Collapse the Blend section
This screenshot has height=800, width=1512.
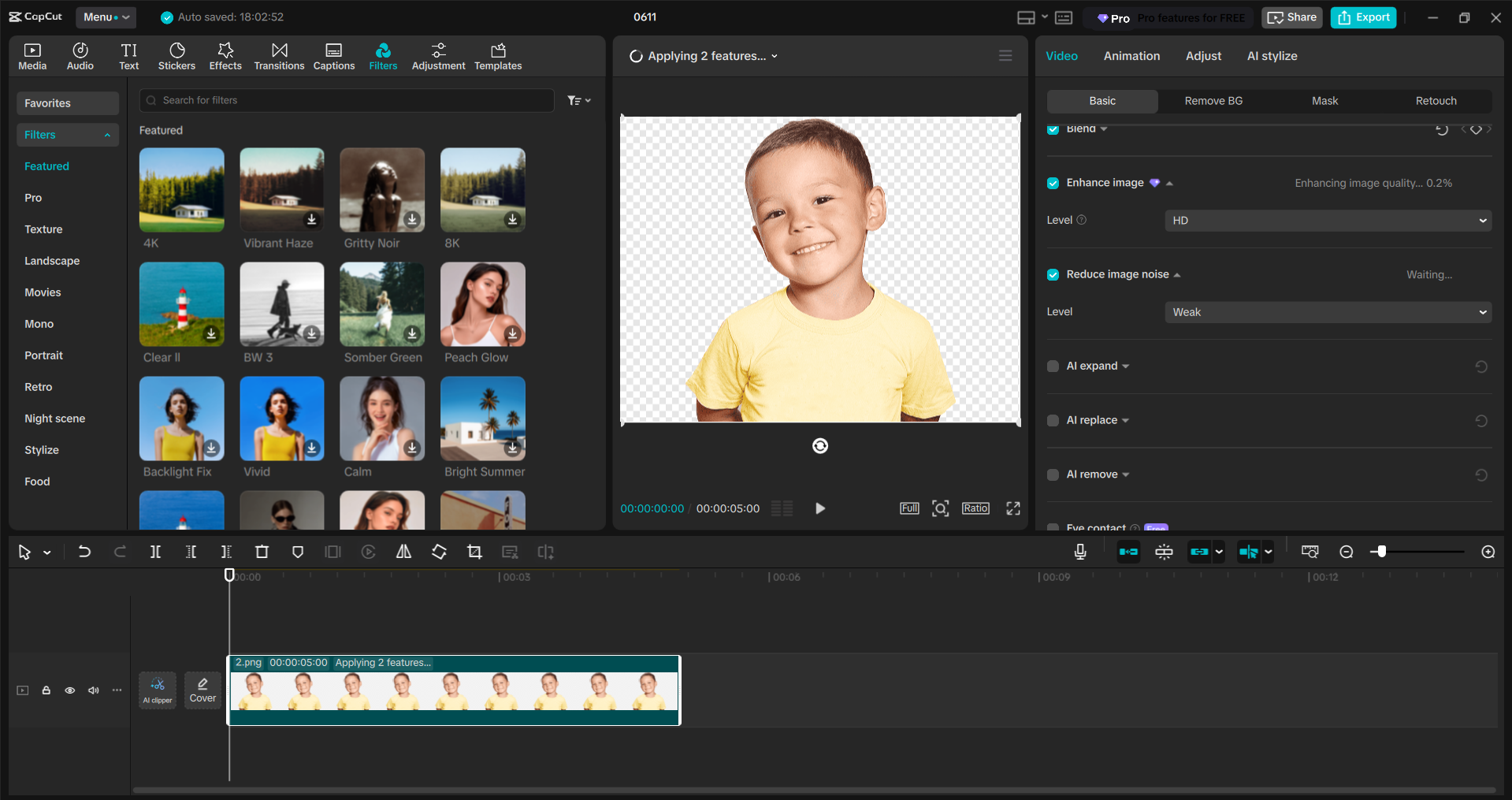pyautogui.click(x=1102, y=128)
